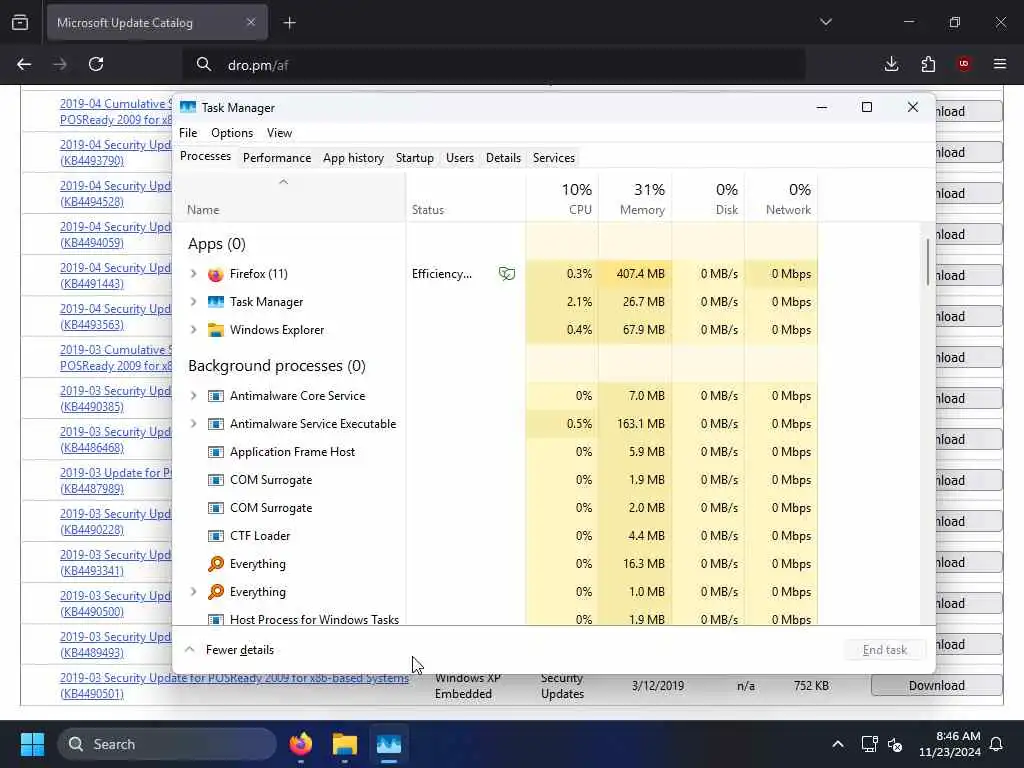Open the taskbar clock showing 8:46 AM
The image size is (1024, 768).
[950, 744]
